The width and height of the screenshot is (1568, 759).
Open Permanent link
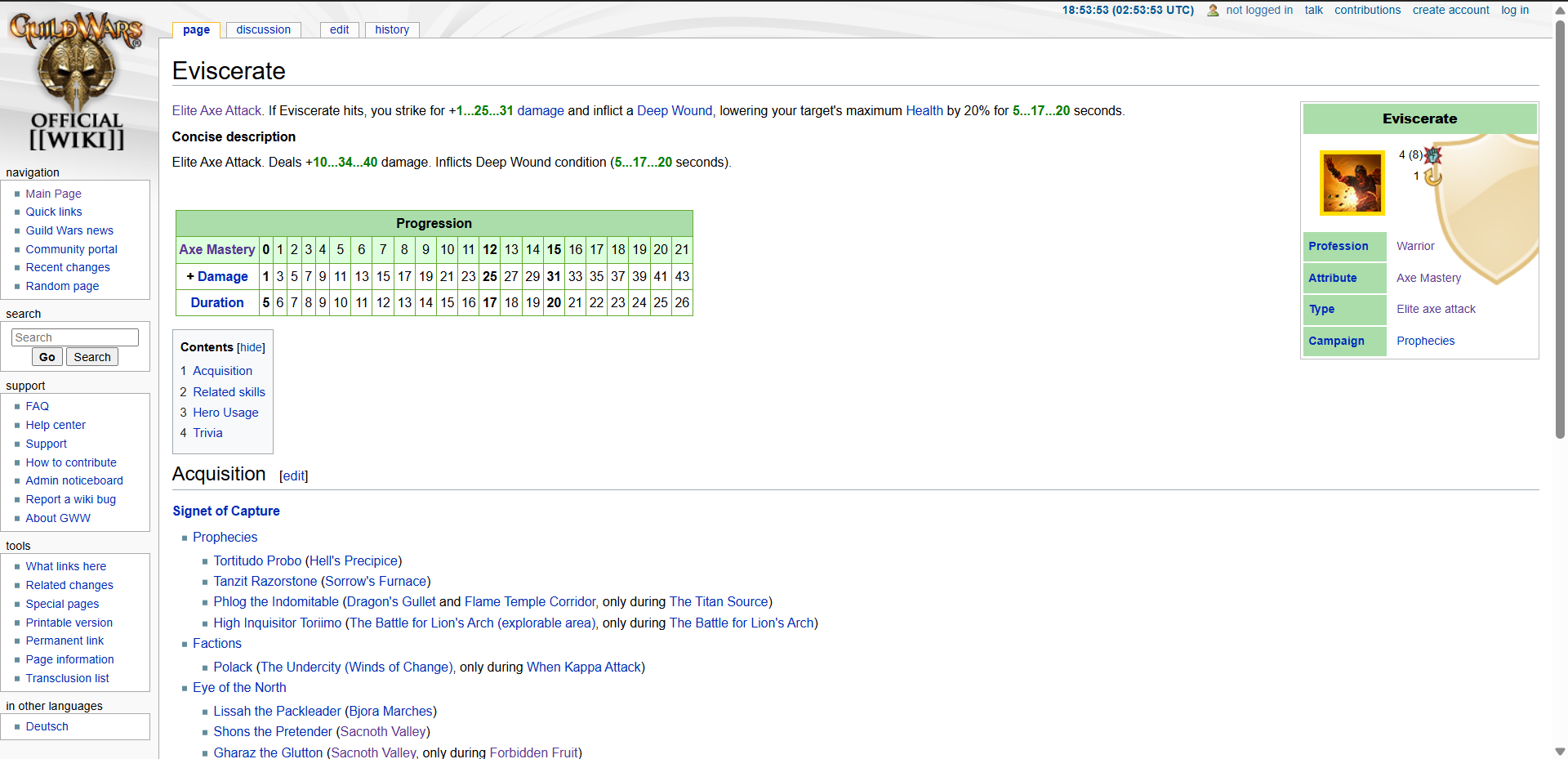65,641
